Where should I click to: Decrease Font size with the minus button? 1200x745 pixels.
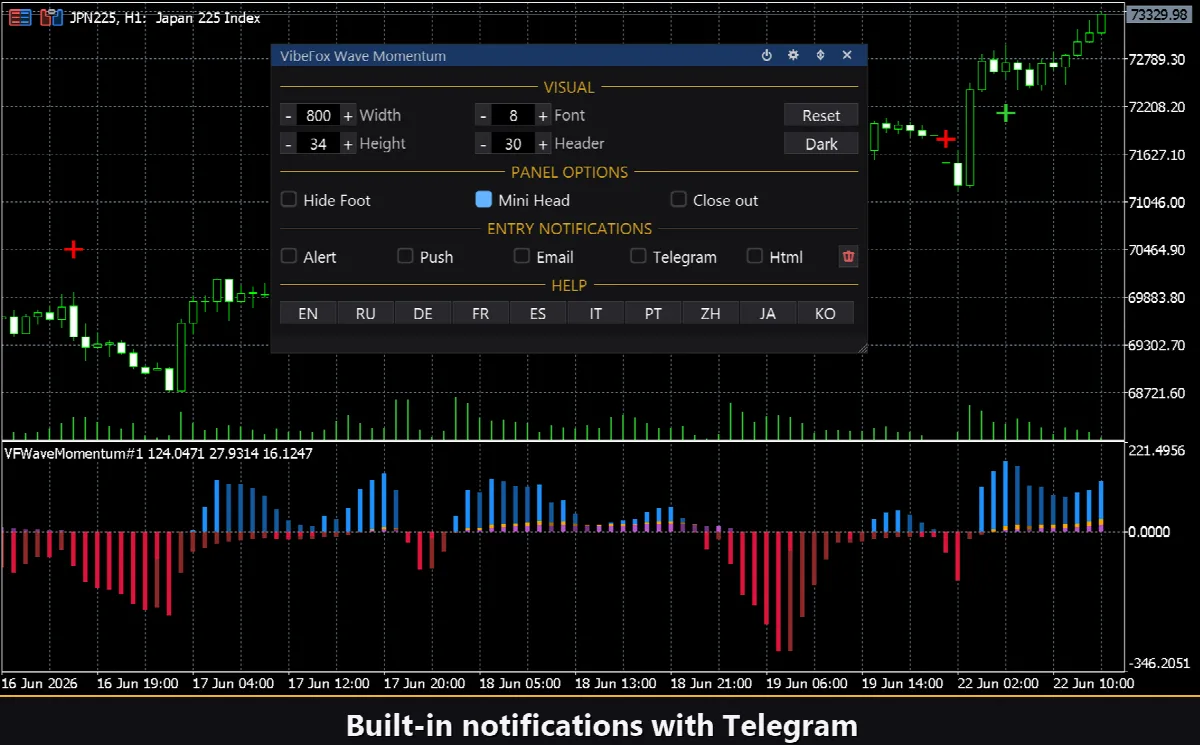point(483,116)
